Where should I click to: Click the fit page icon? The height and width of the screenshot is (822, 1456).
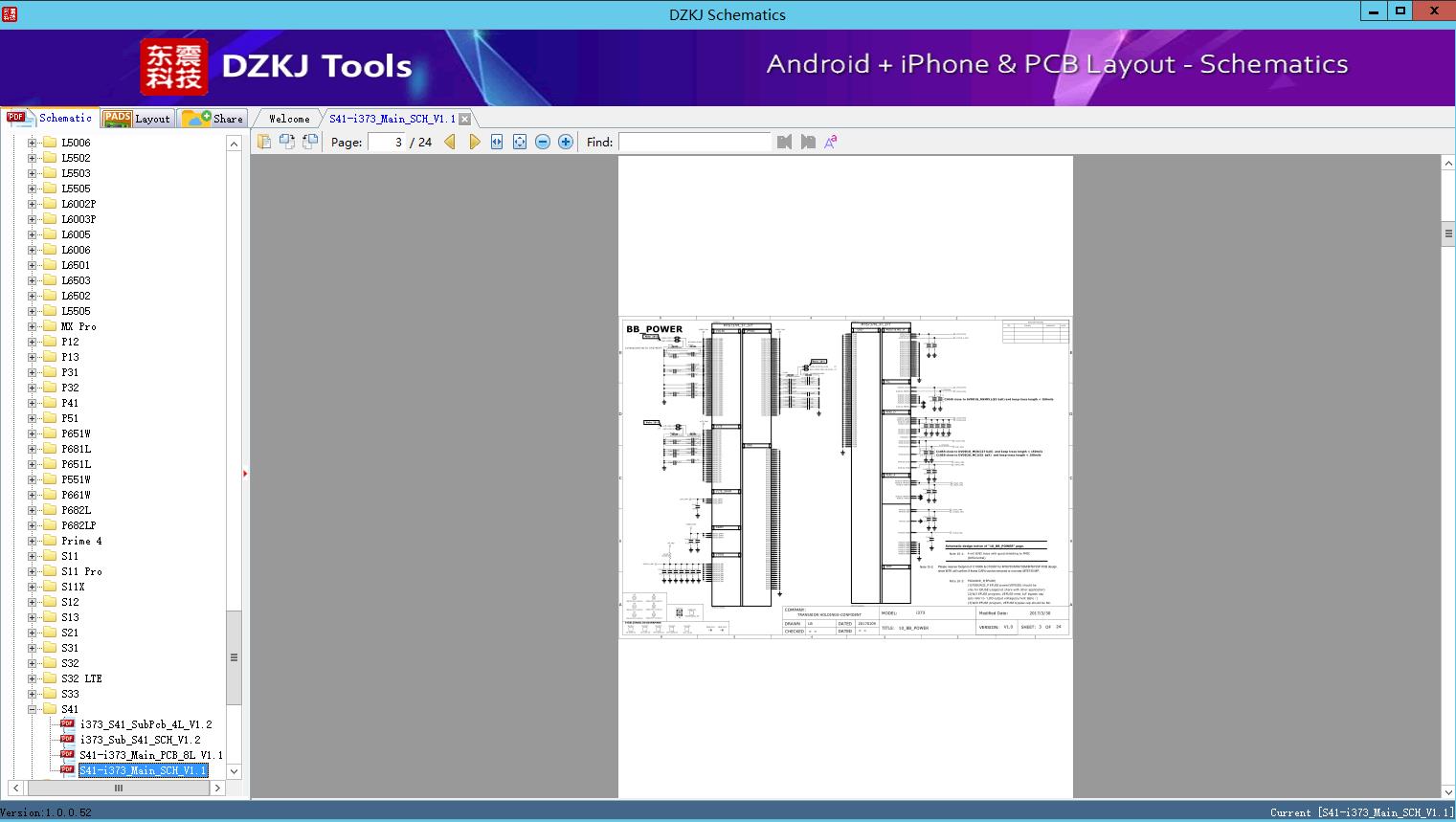click(520, 142)
